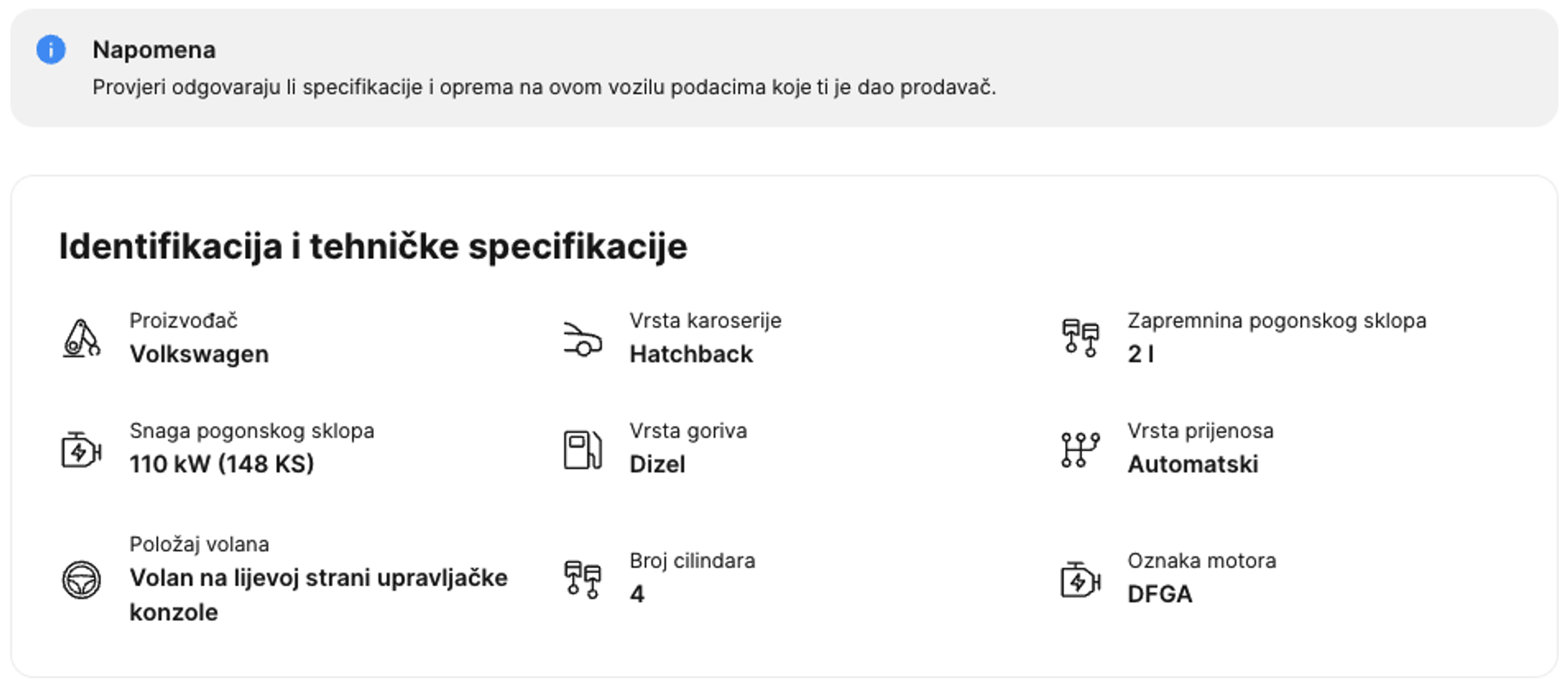Click the blue info icon beside Napomena
Image resolution: width=1568 pixels, height=684 pixels.
click(x=51, y=50)
